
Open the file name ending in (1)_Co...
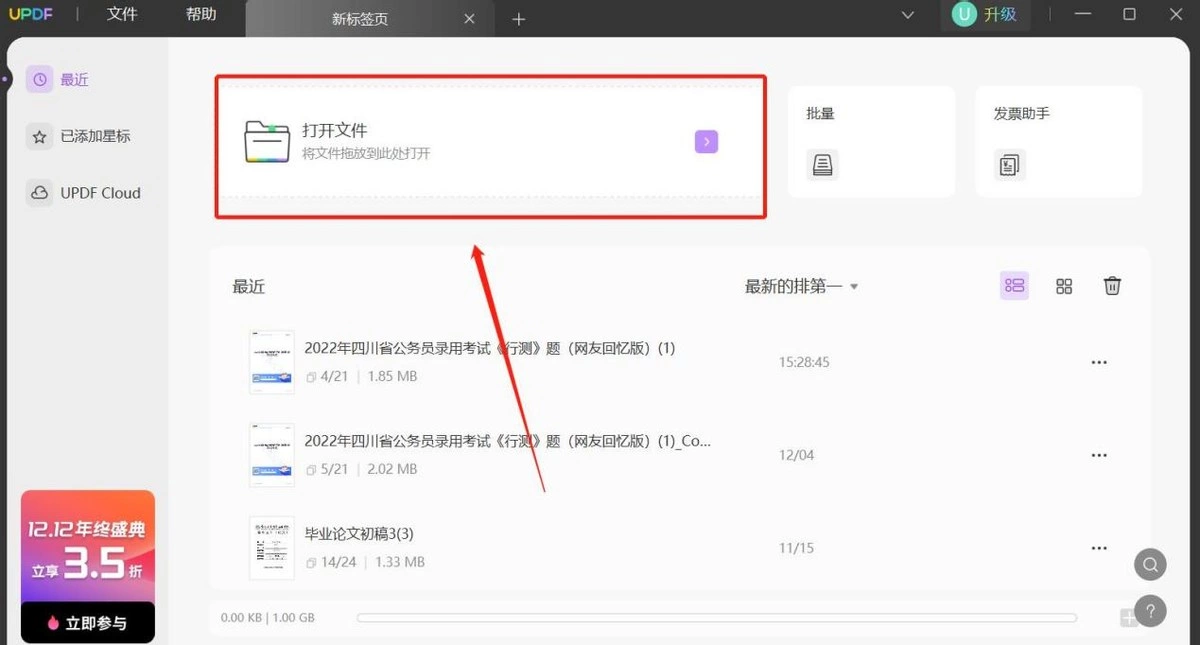508,440
